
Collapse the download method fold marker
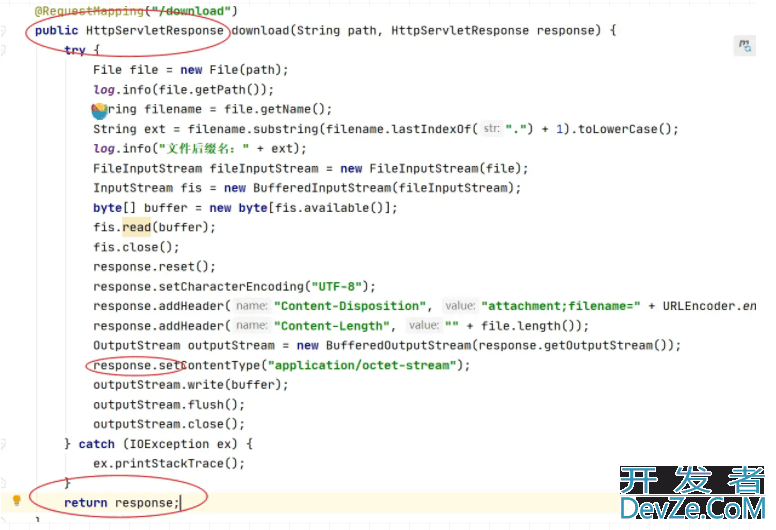coord(3,31)
